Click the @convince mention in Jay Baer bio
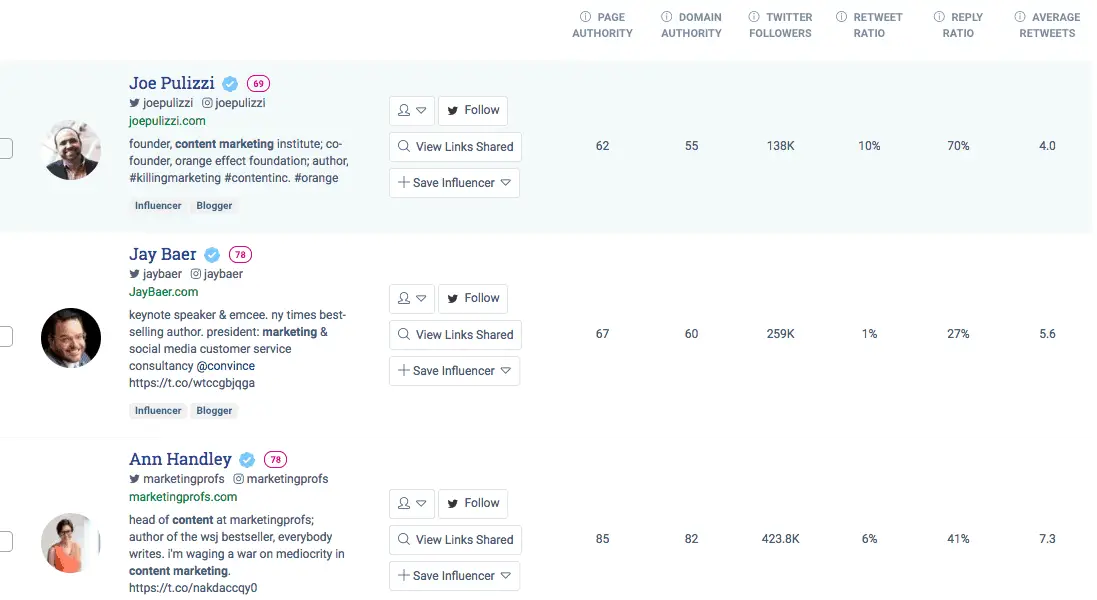 (225, 366)
